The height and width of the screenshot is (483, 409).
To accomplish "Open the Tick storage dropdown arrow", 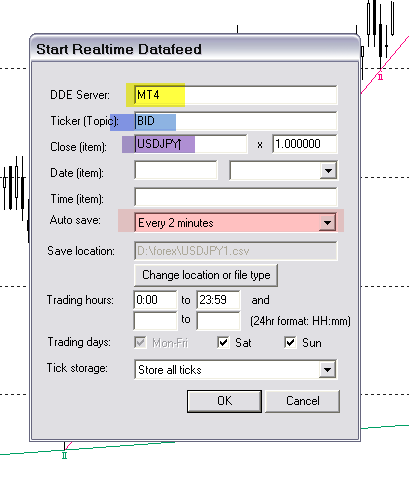I will [x=327, y=369].
